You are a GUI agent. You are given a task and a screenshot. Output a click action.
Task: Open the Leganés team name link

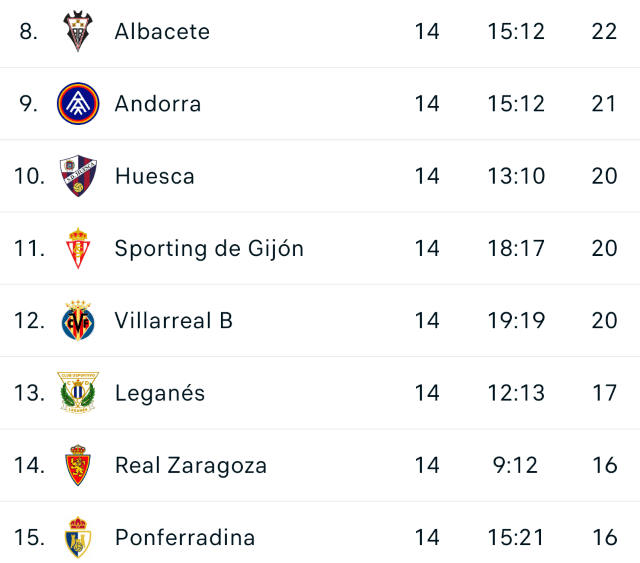[x=160, y=393]
